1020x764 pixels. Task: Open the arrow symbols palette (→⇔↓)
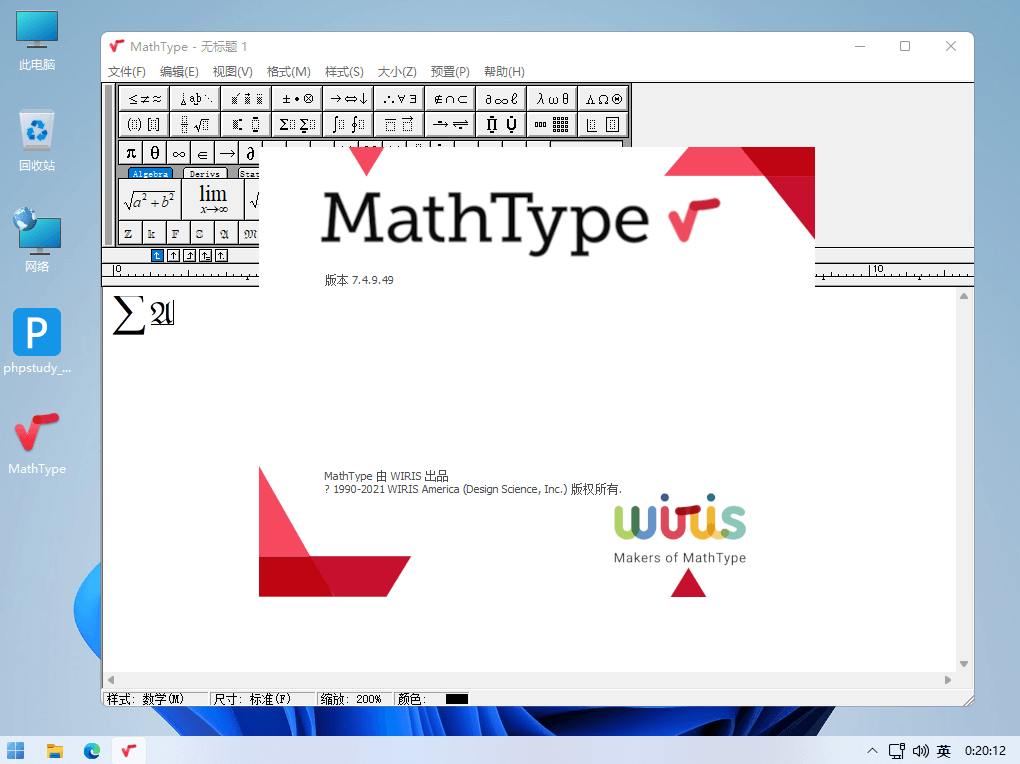pyautogui.click(x=349, y=99)
